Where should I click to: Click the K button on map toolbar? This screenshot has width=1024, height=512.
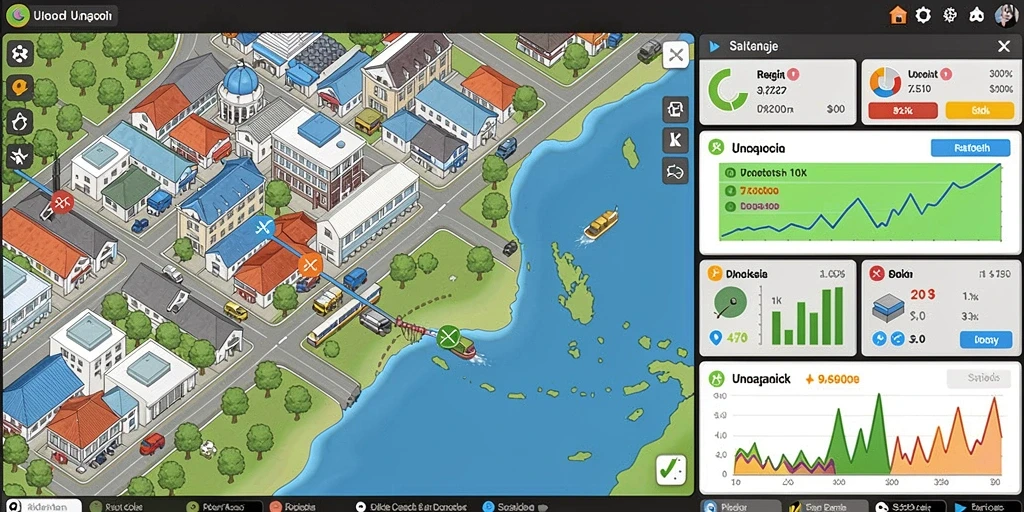pos(675,140)
